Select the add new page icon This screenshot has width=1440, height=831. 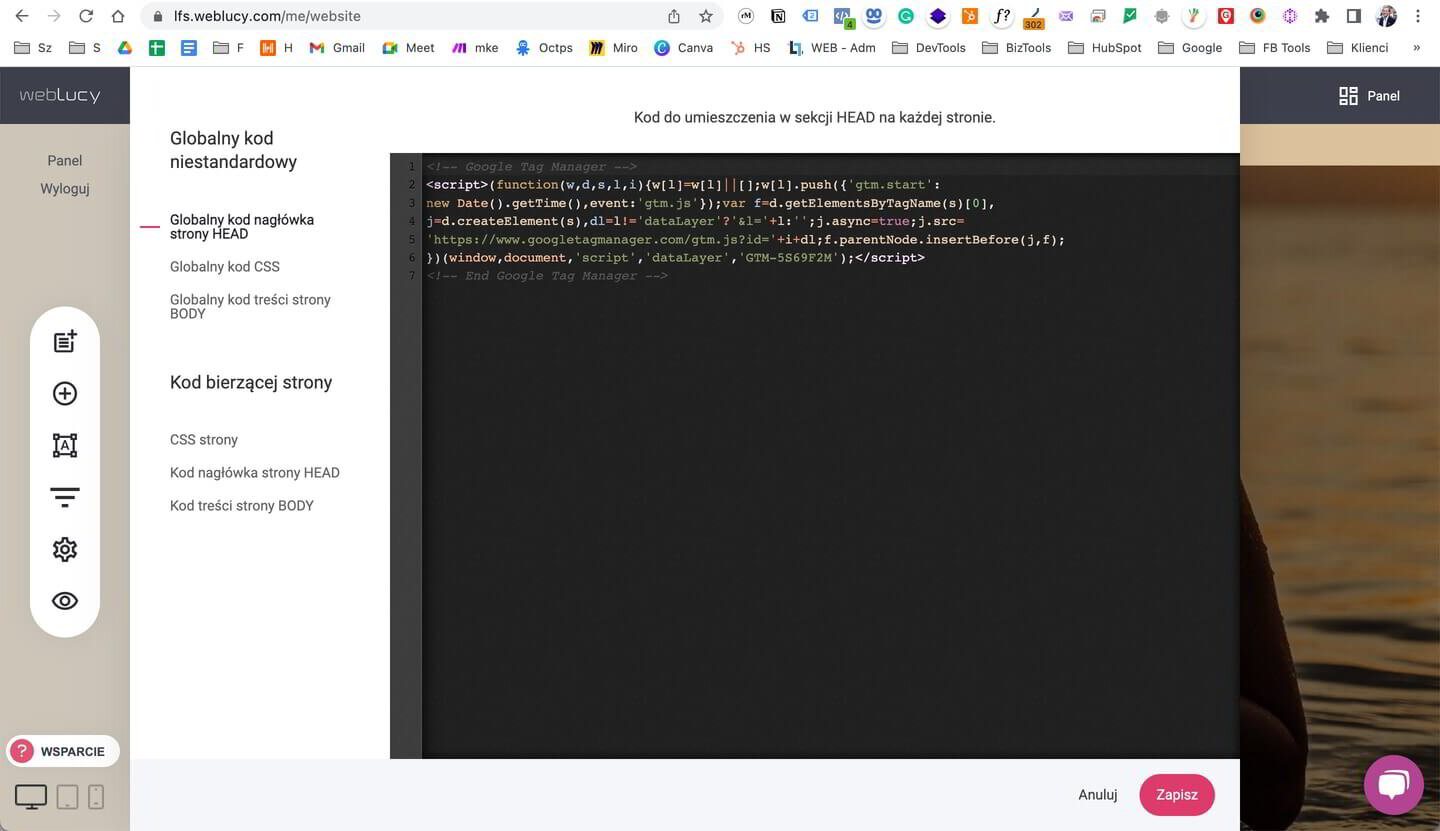coord(64,341)
